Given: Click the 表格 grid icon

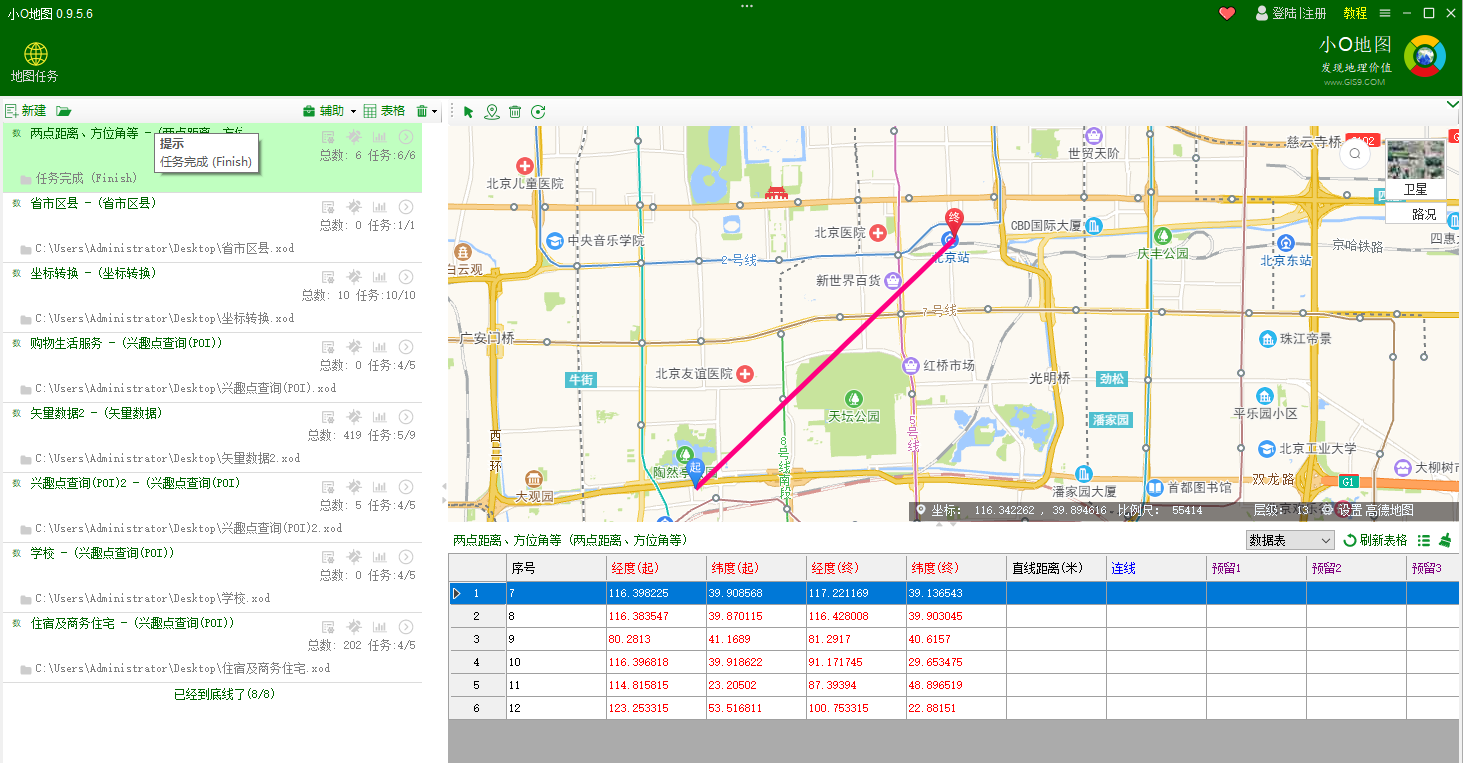Looking at the screenshot, I should coord(370,111).
